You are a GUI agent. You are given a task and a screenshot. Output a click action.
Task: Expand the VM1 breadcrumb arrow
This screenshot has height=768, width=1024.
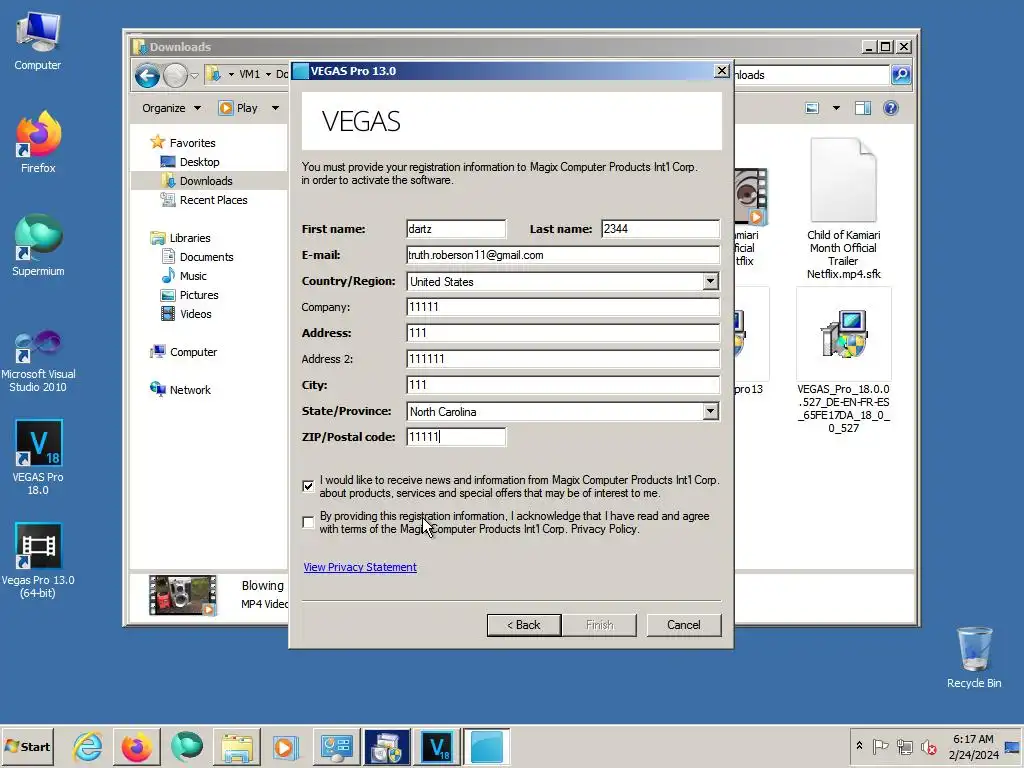(x=268, y=74)
